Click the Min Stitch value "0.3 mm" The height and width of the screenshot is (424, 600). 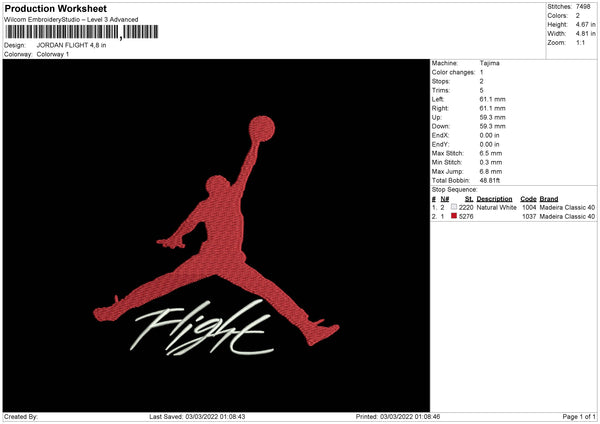491,162
